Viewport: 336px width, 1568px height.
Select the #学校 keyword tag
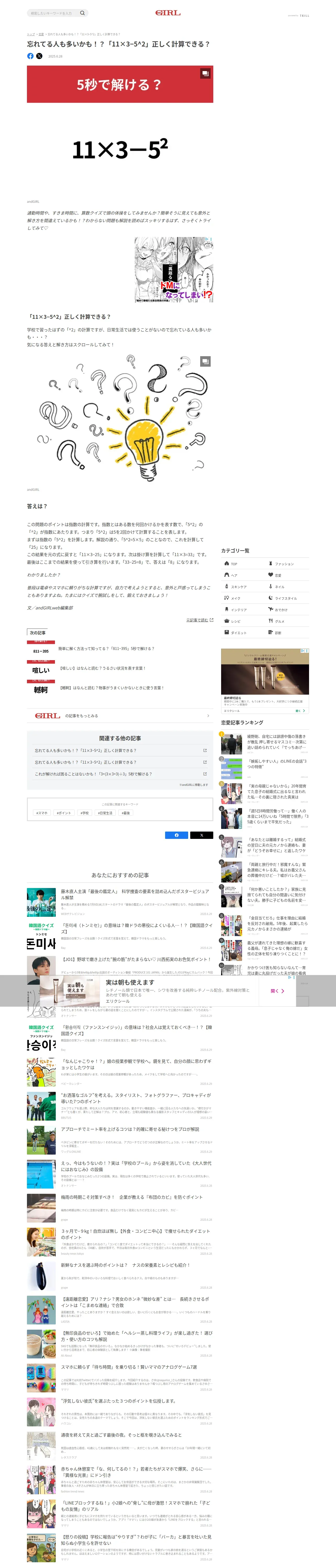coord(84,812)
